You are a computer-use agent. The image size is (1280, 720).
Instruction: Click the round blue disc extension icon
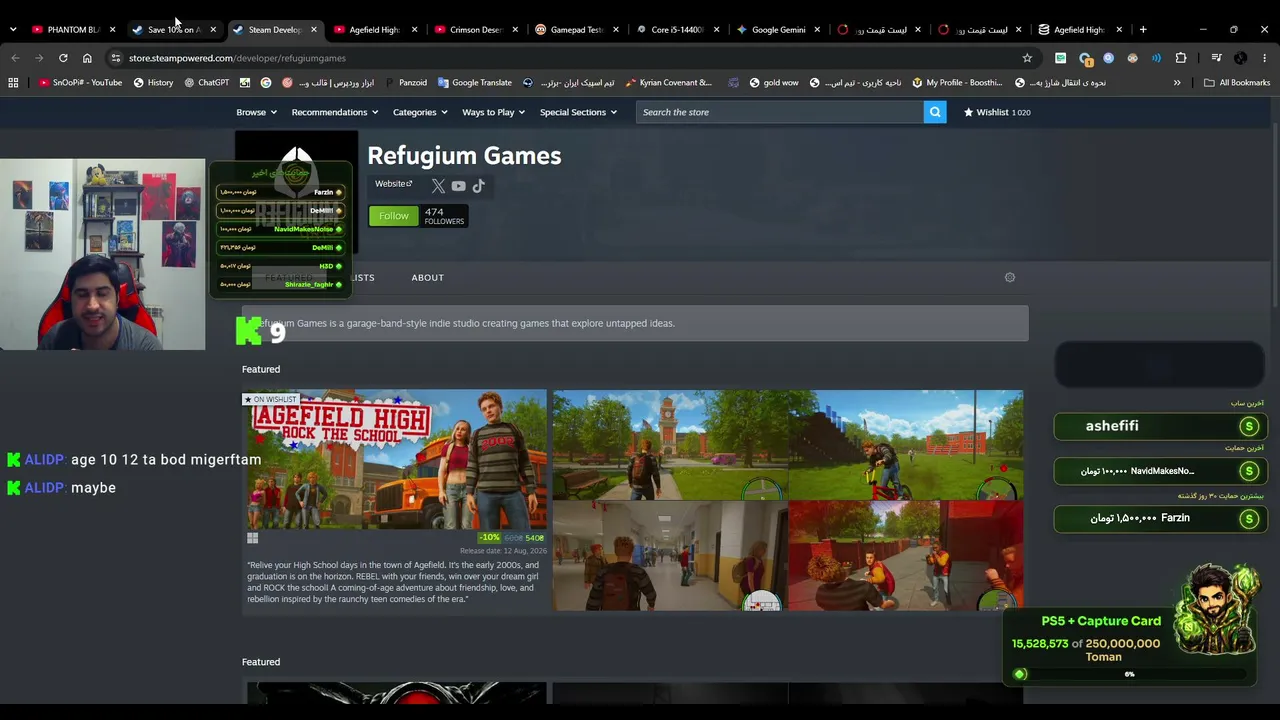click(x=1109, y=58)
